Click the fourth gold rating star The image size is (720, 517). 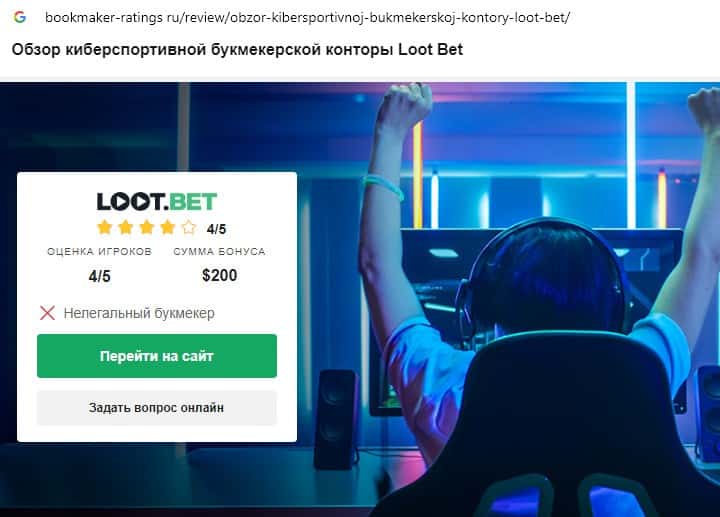click(168, 227)
